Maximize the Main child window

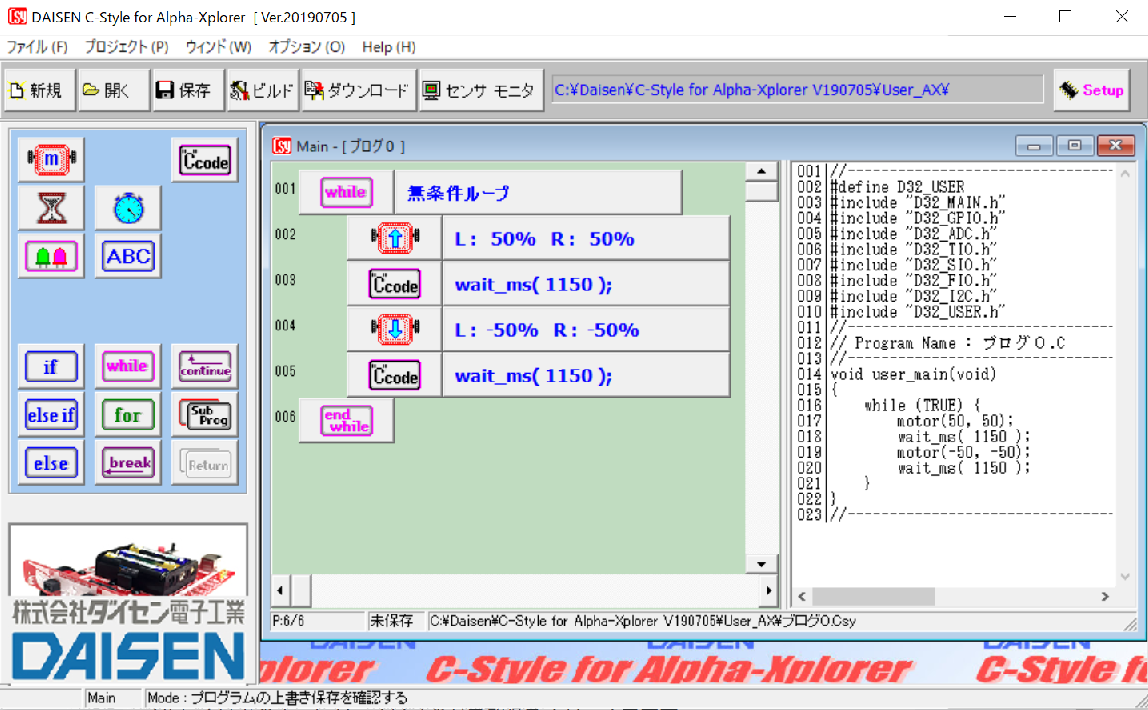click(1074, 146)
